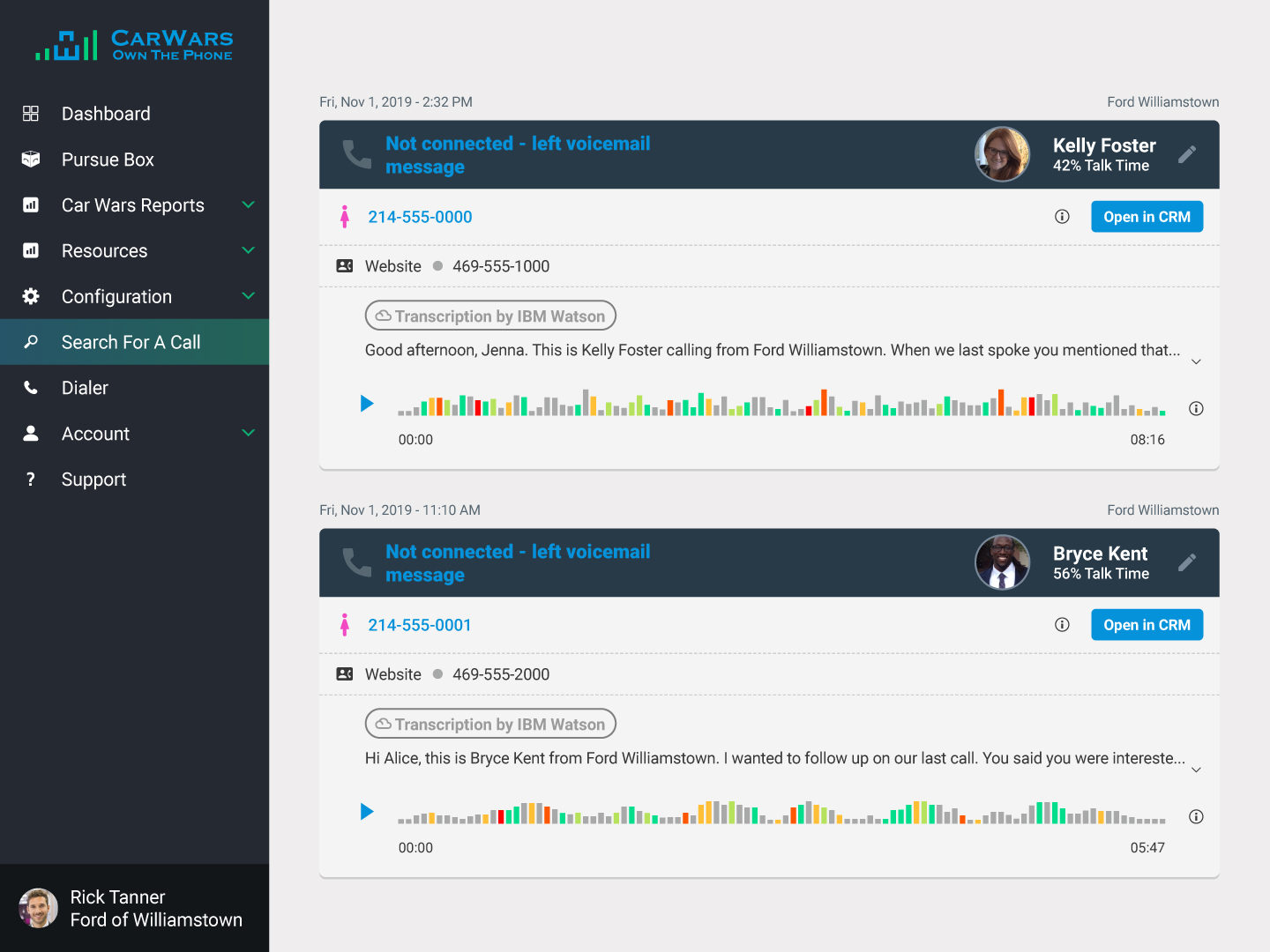This screenshot has height=952, width=1270.
Task: Click Kelly Foster's profile photo
Action: [1002, 154]
